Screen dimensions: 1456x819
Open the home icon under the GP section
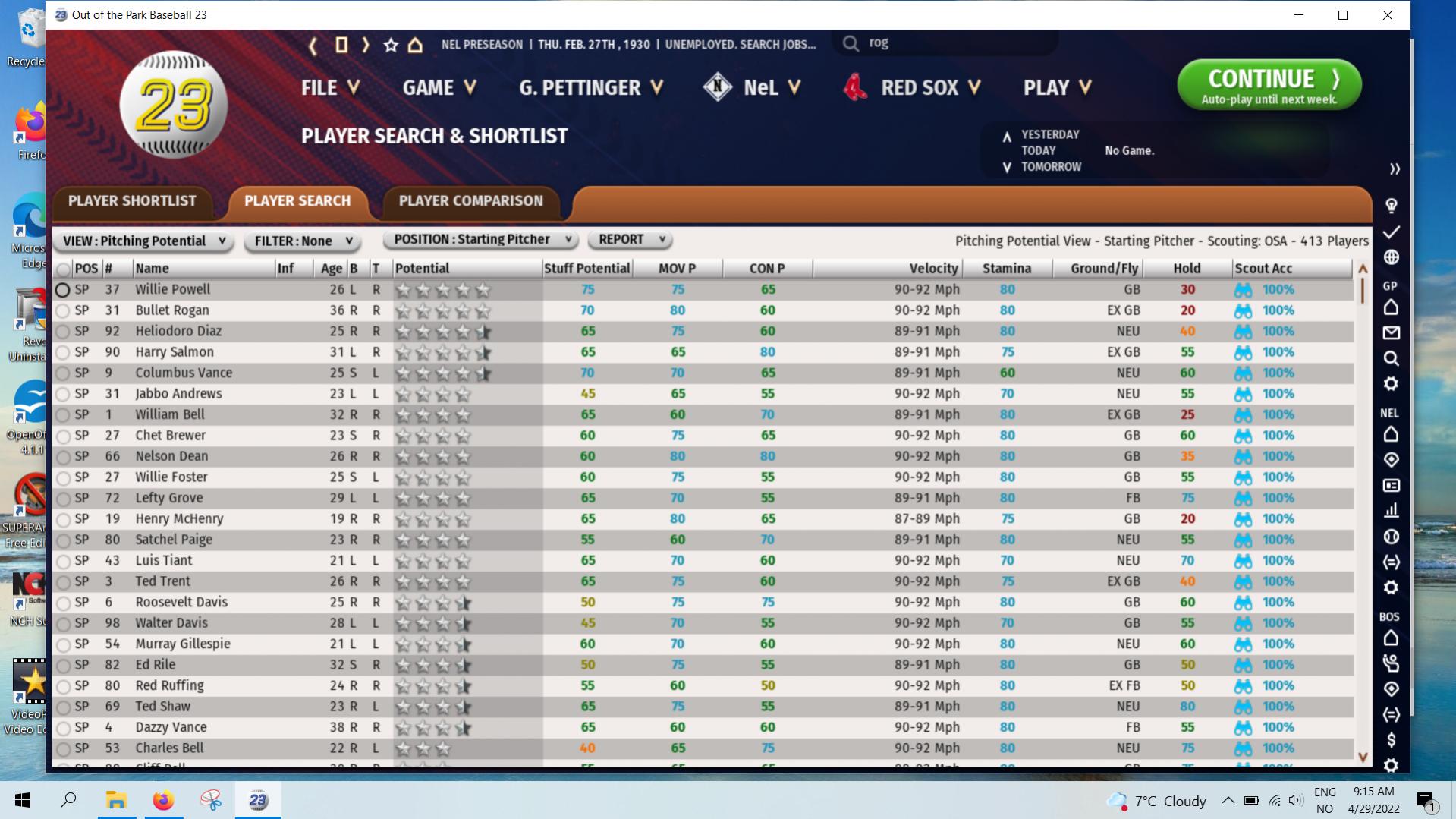pos(1392,307)
